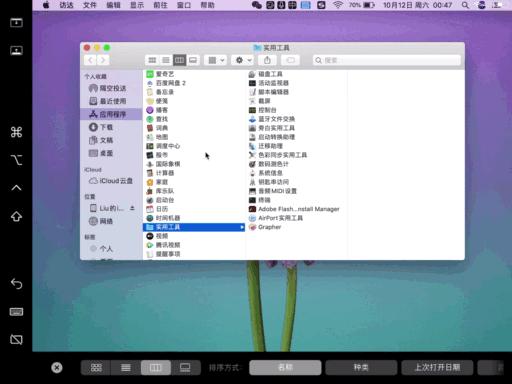512x384 pixels.
Task: Click the Finder search field
Action: coord(387,60)
